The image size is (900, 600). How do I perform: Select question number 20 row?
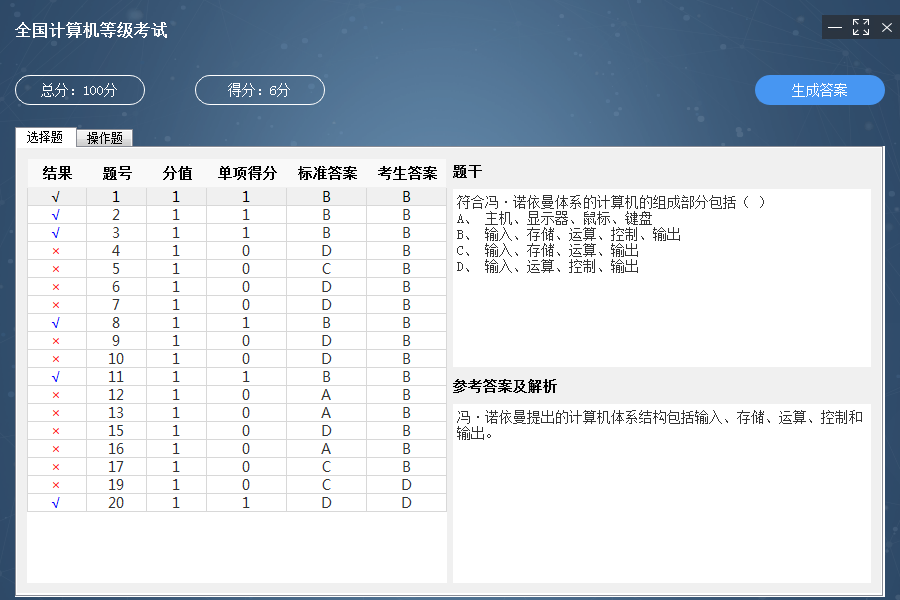coord(236,502)
